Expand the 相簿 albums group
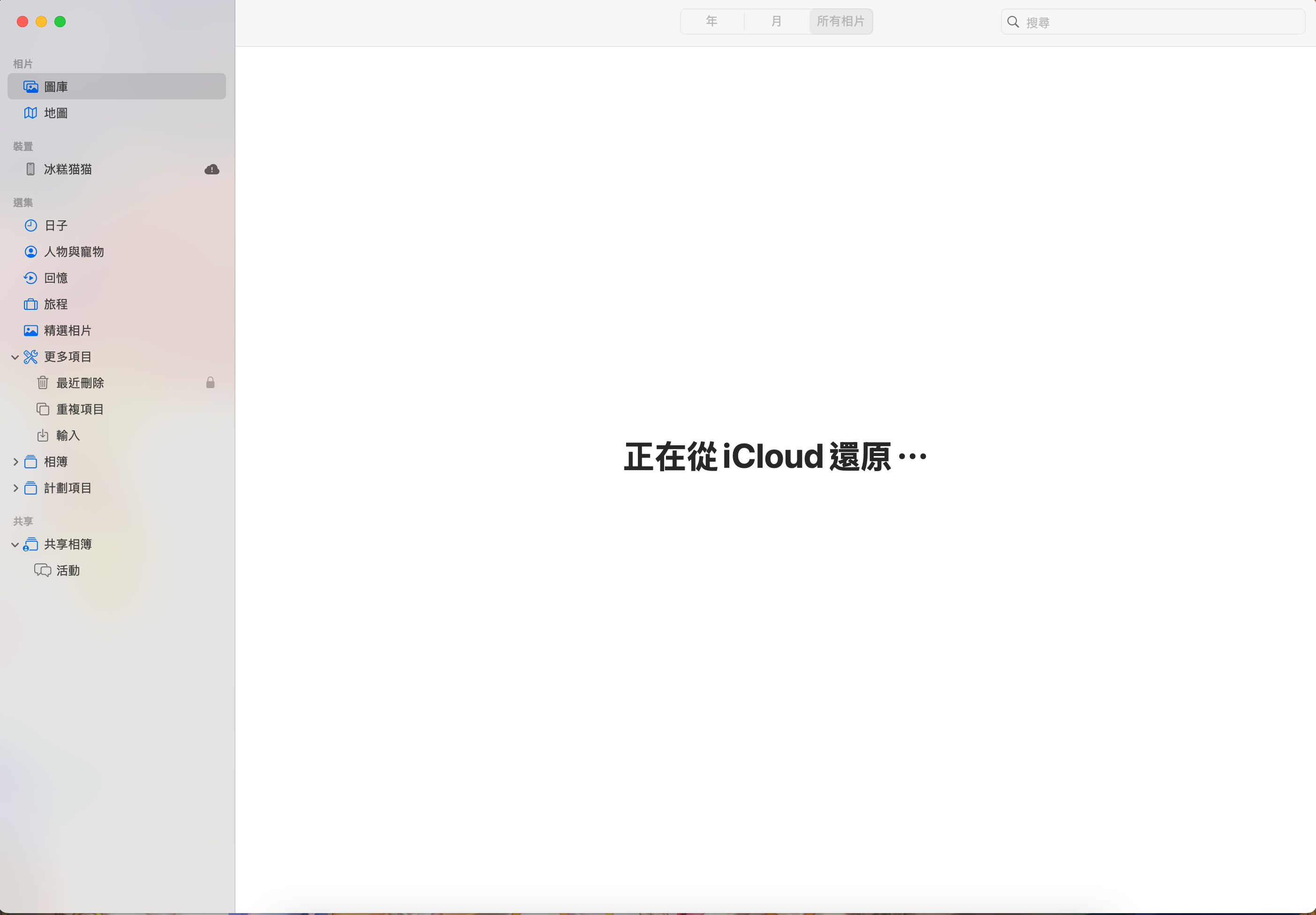1316x915 pixels. click(x=15, y=462)
